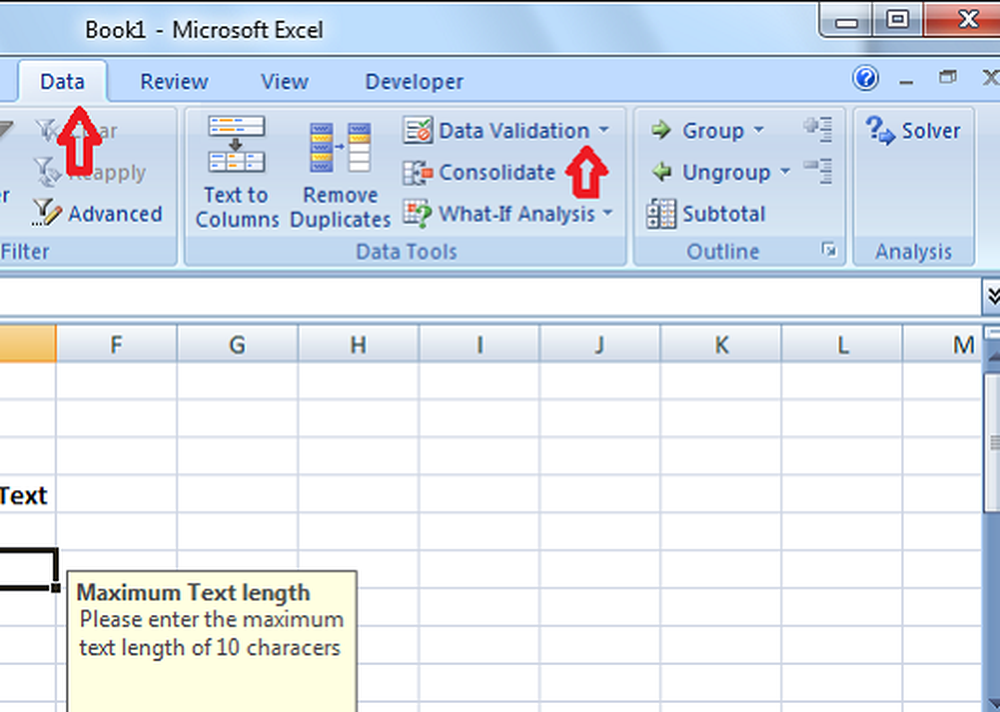The height and width of the screenshot is (712, 1000).
Task: Click the vertical scrollbar thumb
Action: tap(993, 443)
